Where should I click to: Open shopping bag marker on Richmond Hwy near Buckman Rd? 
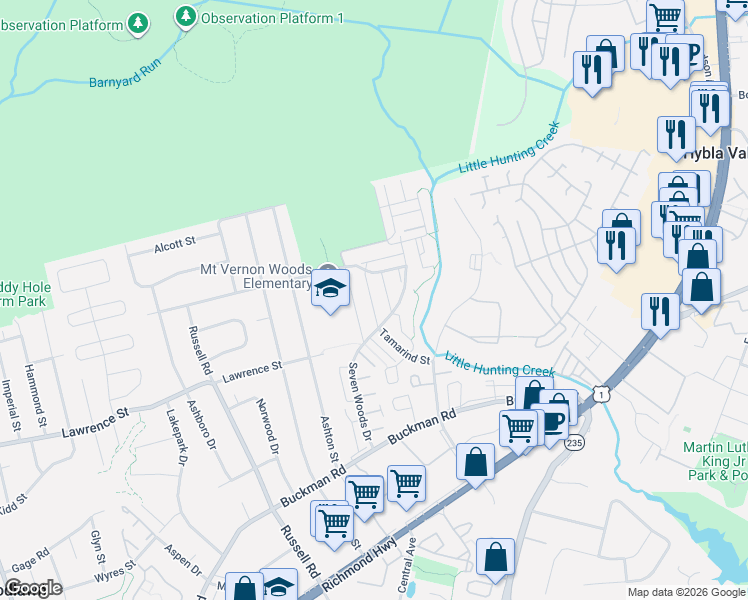click(x=475, y=465)
